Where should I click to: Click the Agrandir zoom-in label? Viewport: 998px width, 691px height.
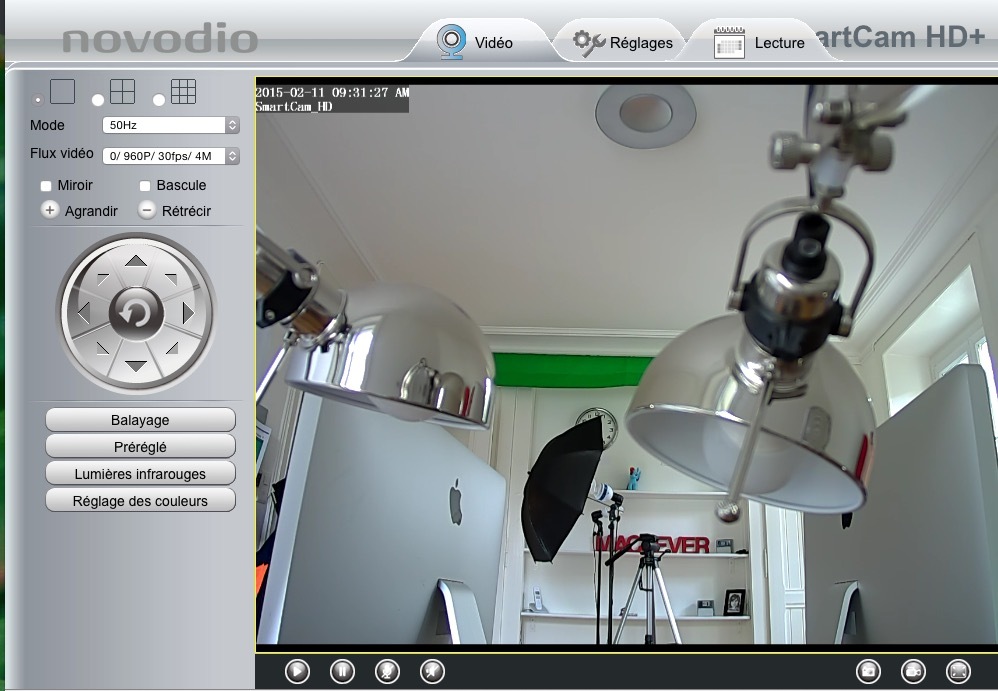click(91, 211)
